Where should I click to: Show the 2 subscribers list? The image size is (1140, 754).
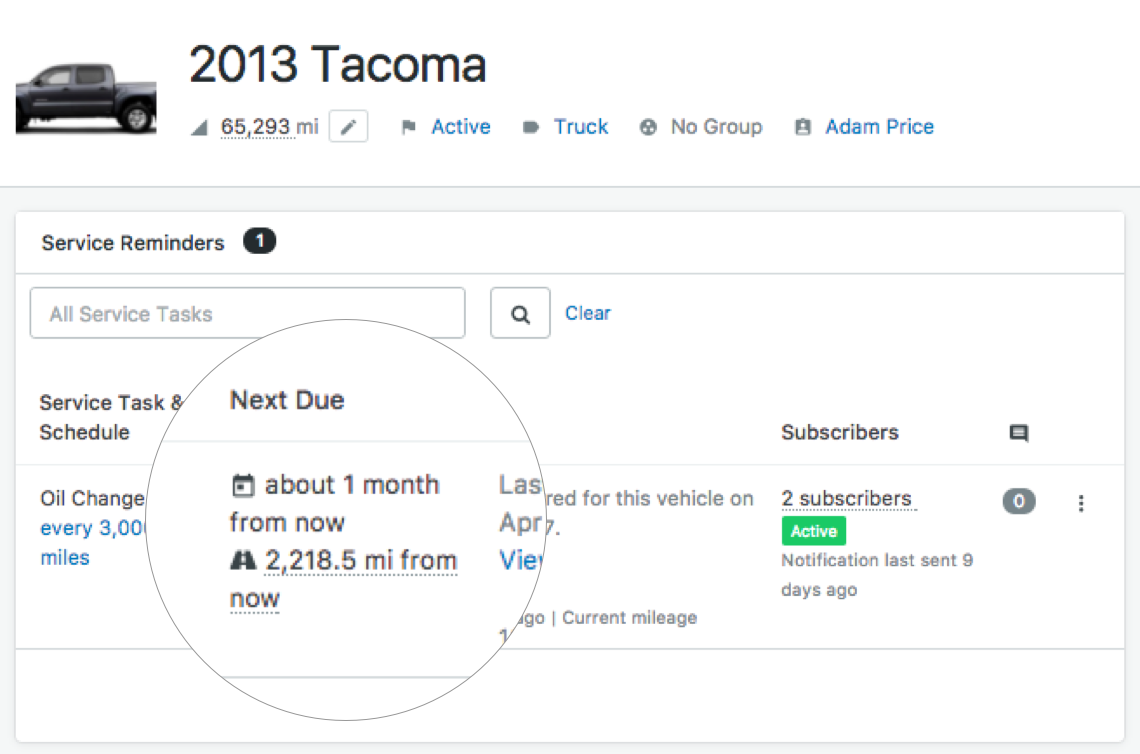(x=846, y=498)
